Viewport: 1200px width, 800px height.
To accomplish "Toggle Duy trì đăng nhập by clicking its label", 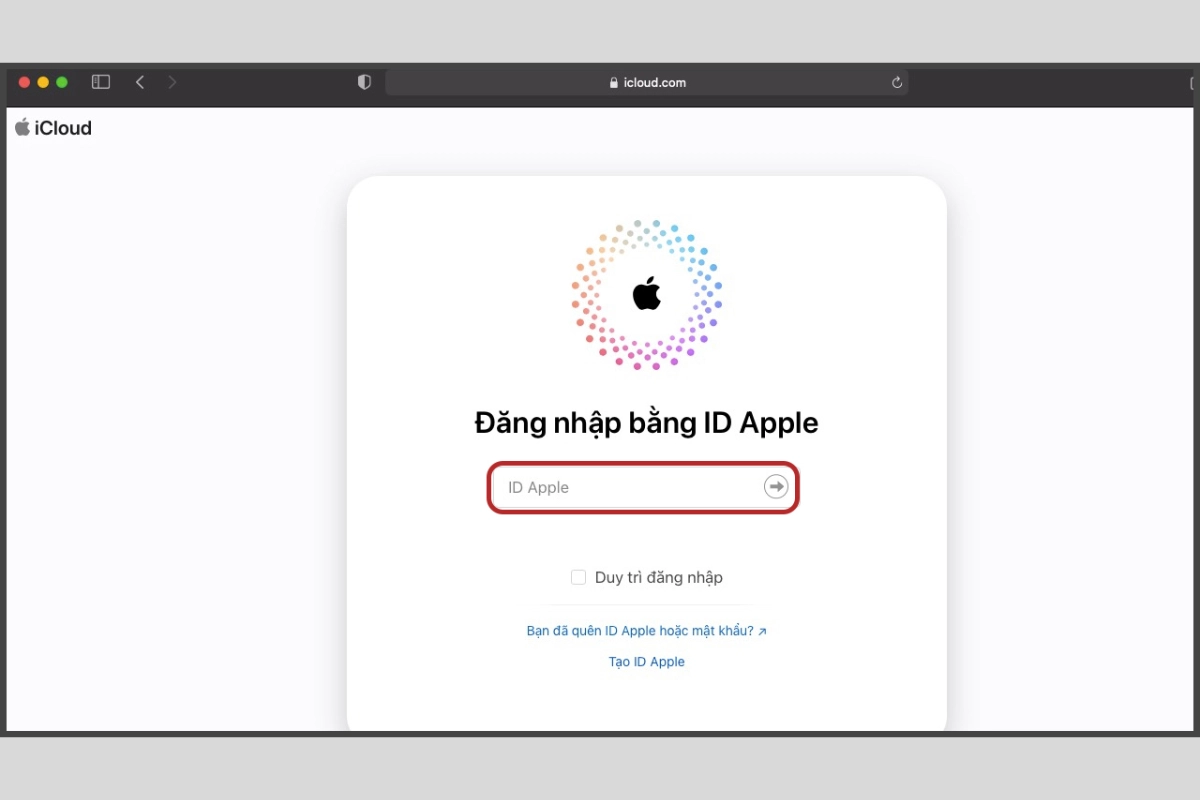I will click(660, 577).
